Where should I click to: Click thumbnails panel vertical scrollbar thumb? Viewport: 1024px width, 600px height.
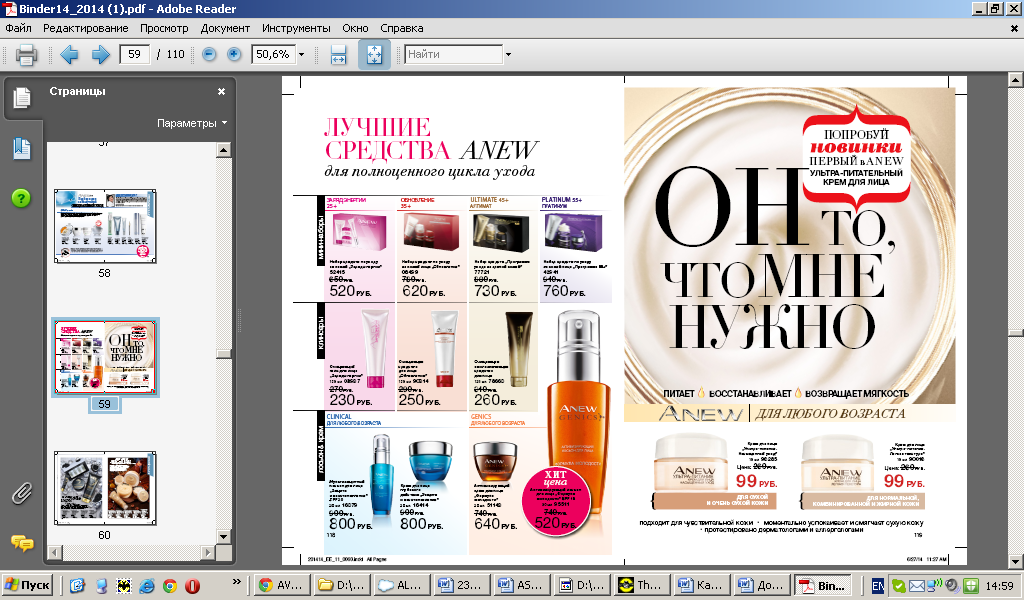tap(223, 354)
